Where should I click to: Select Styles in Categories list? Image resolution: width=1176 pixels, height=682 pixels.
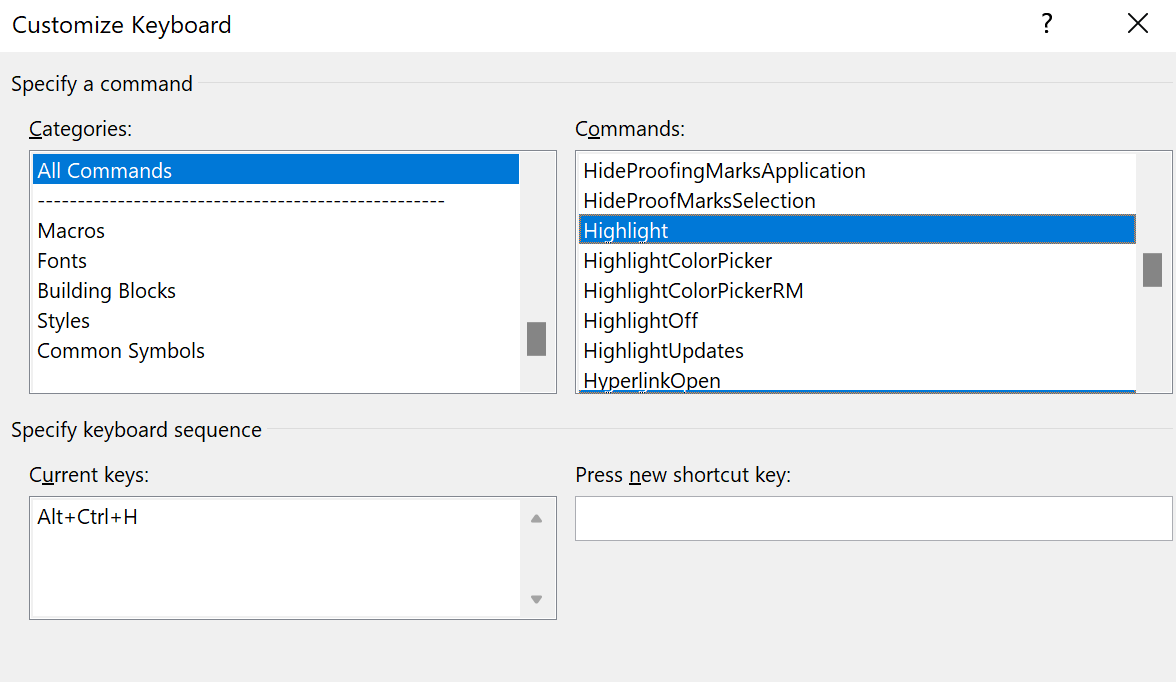coord(63,321)
